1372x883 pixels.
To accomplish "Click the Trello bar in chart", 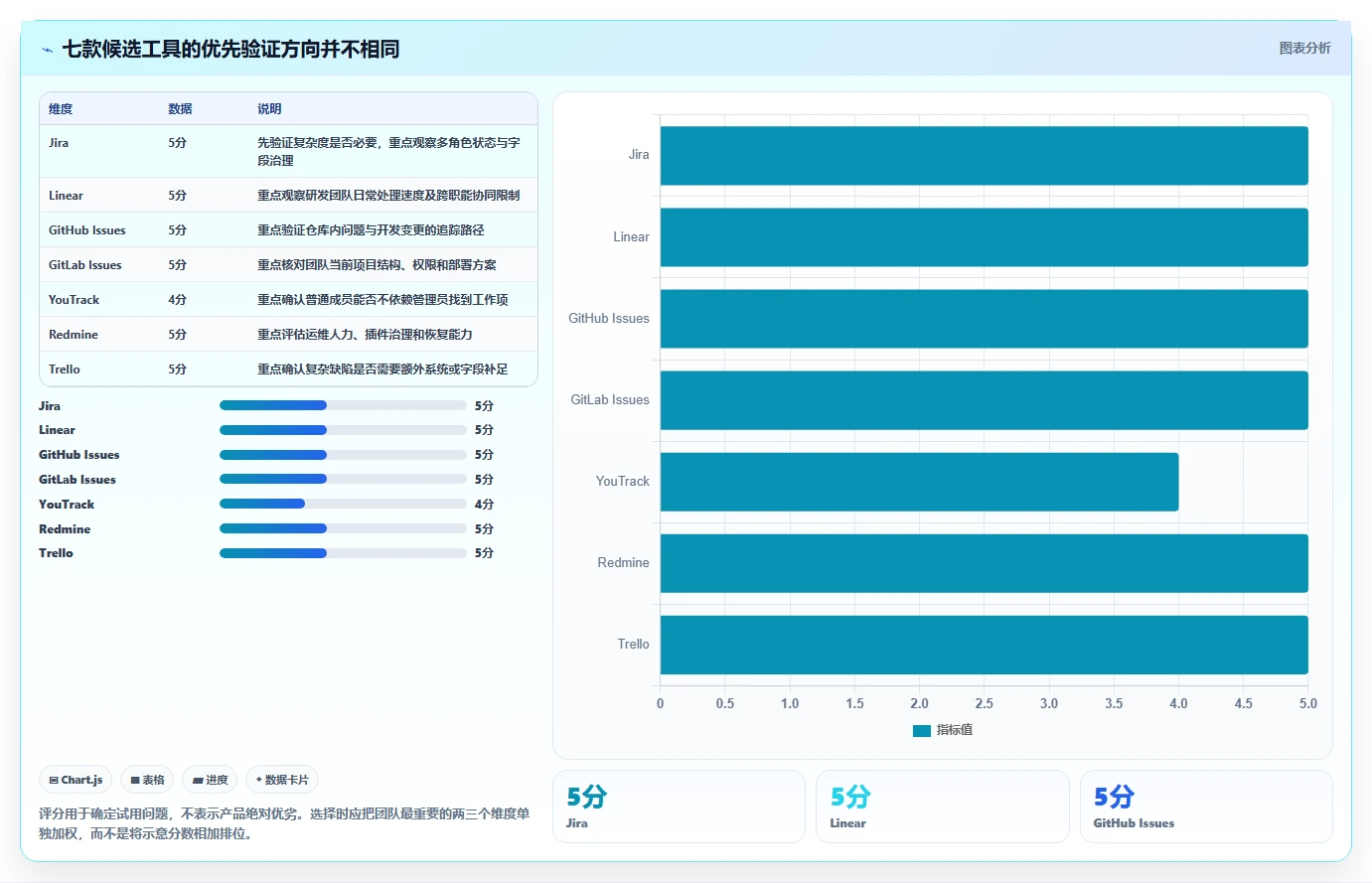I will pyautogui.click(x=984, y=645).
